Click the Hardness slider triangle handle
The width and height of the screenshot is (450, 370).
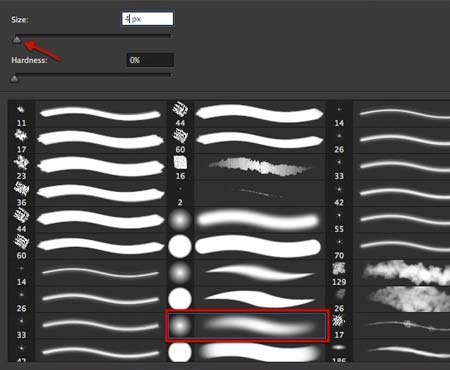pyautogui.click(x=14, y=78)
